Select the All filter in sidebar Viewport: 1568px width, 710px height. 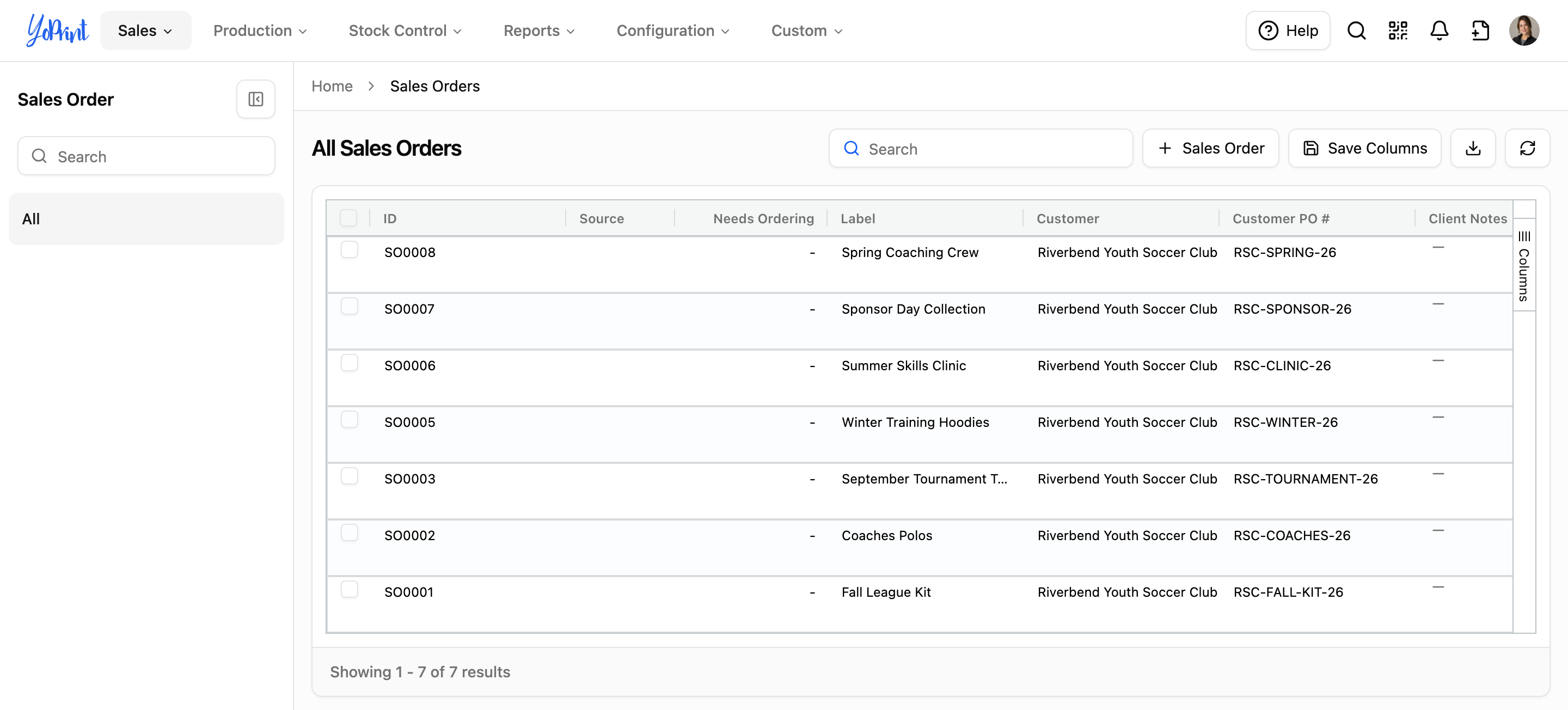click(x=146, y=218)
